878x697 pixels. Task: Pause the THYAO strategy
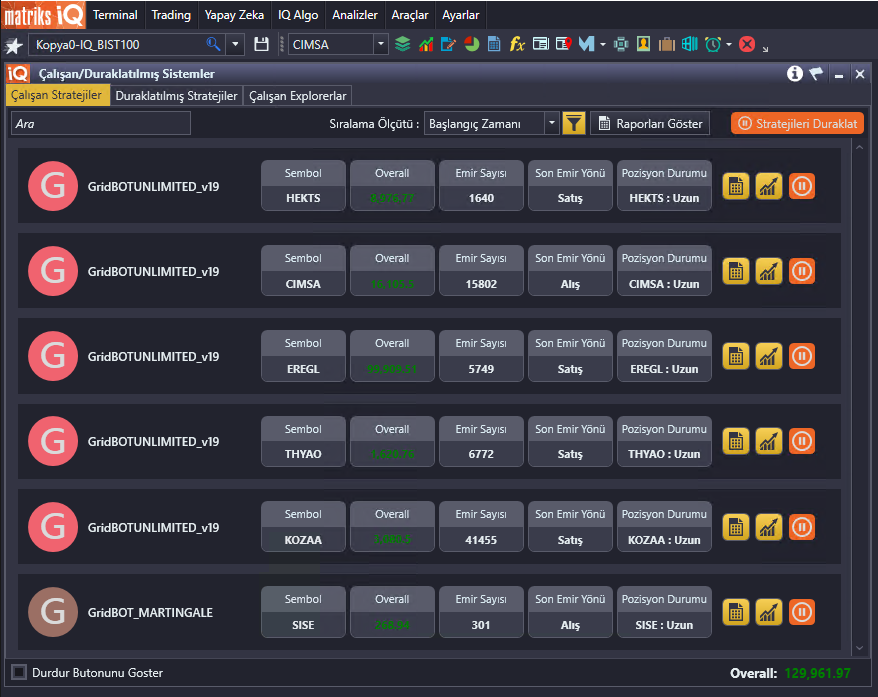(802, 441)
